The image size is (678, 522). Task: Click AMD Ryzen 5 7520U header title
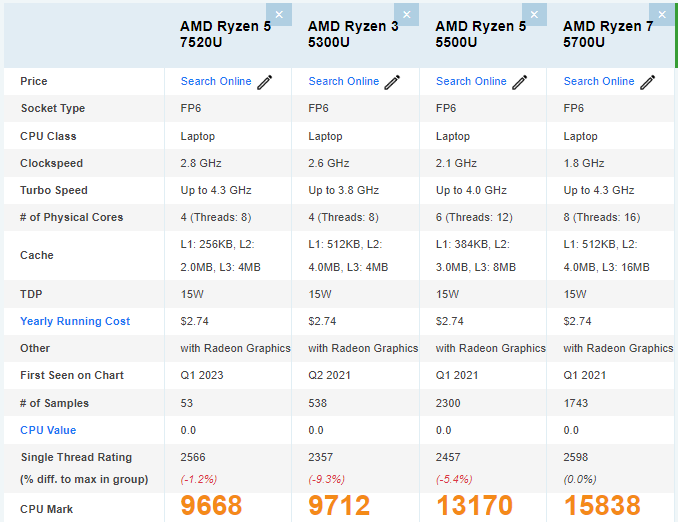[225, 34]
